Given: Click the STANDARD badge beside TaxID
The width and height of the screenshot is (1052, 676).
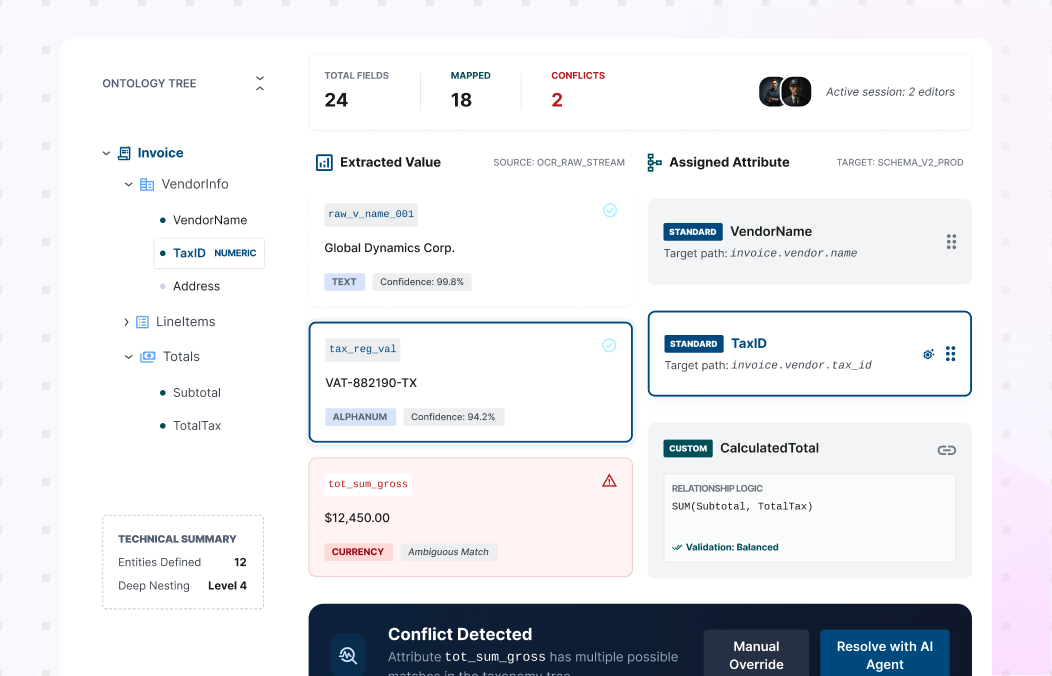Looking at the screenshot, I should (x=694, y=344).
